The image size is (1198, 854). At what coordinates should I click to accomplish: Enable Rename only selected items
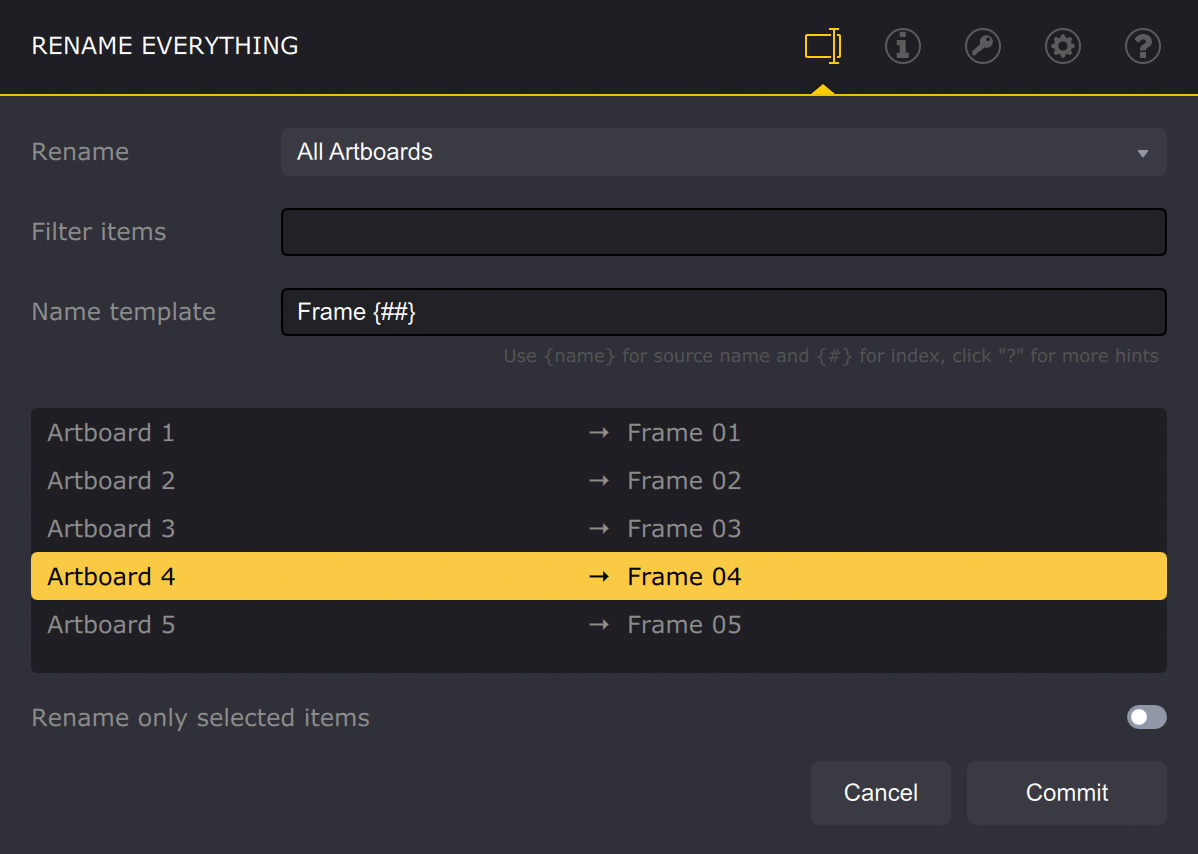tap(1146, 717)
